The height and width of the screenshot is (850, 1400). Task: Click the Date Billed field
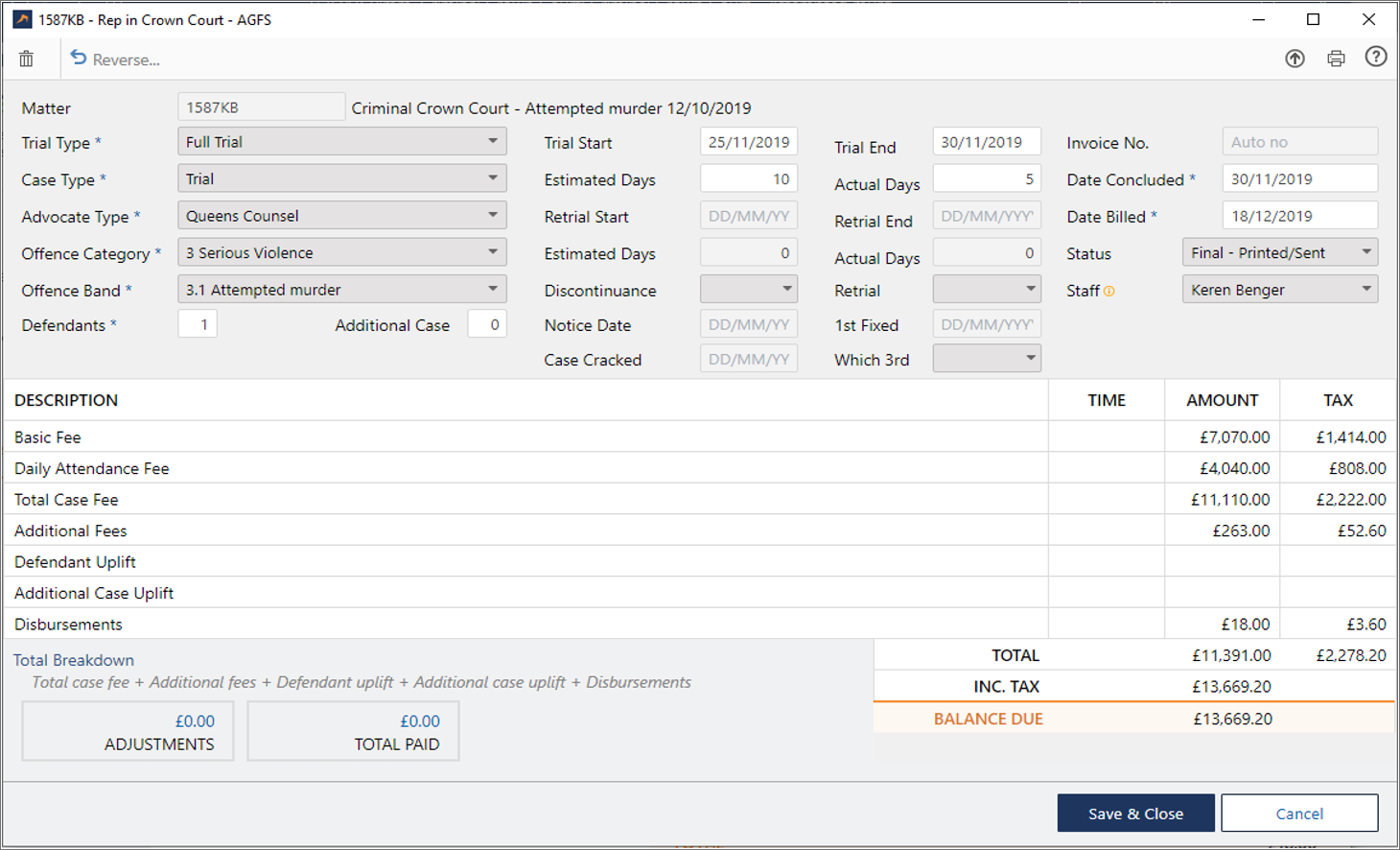pos(1298,216)
